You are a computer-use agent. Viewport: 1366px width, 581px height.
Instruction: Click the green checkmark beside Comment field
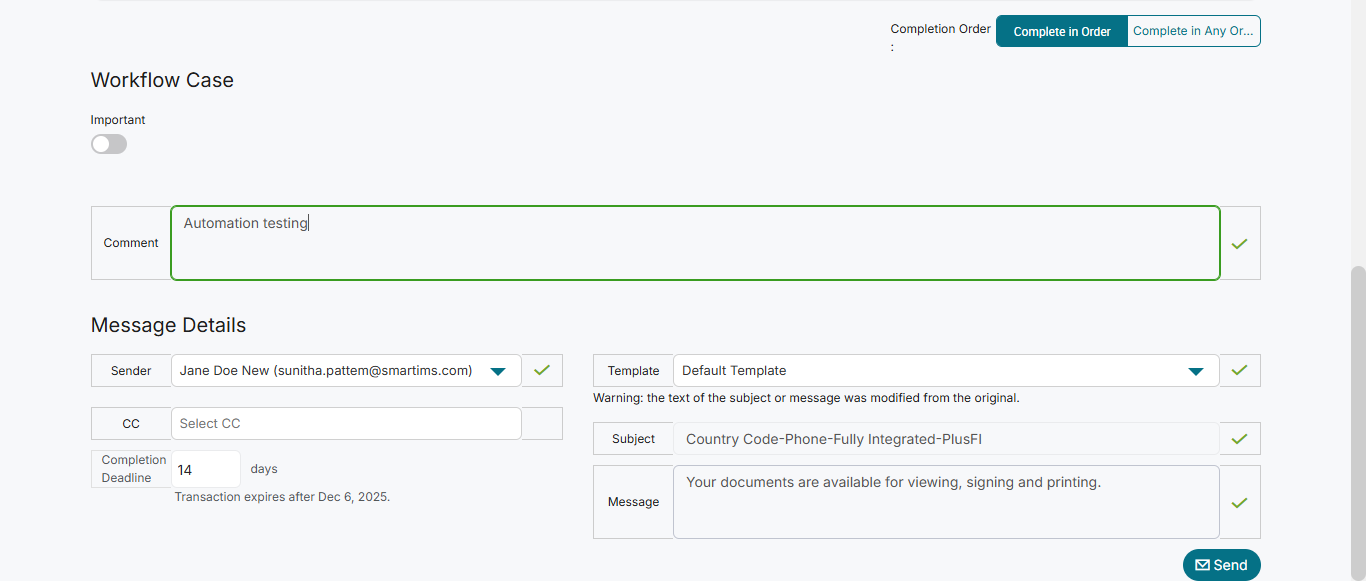[x=1240, y=243]
